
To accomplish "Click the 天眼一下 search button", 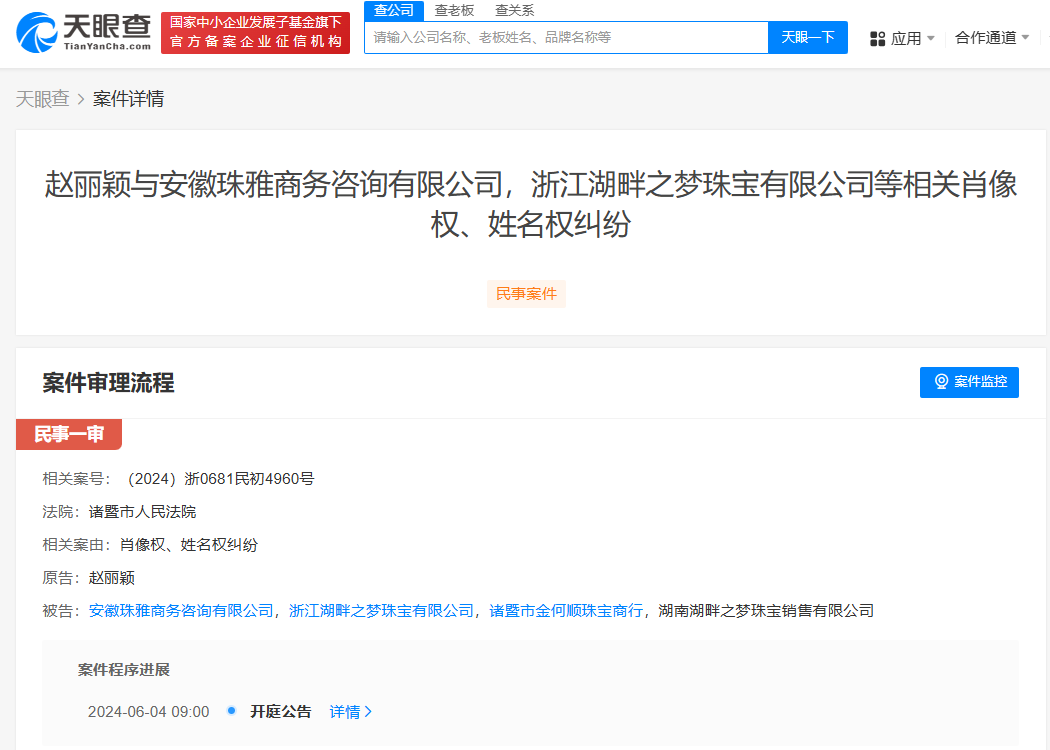I will [807, 37].
